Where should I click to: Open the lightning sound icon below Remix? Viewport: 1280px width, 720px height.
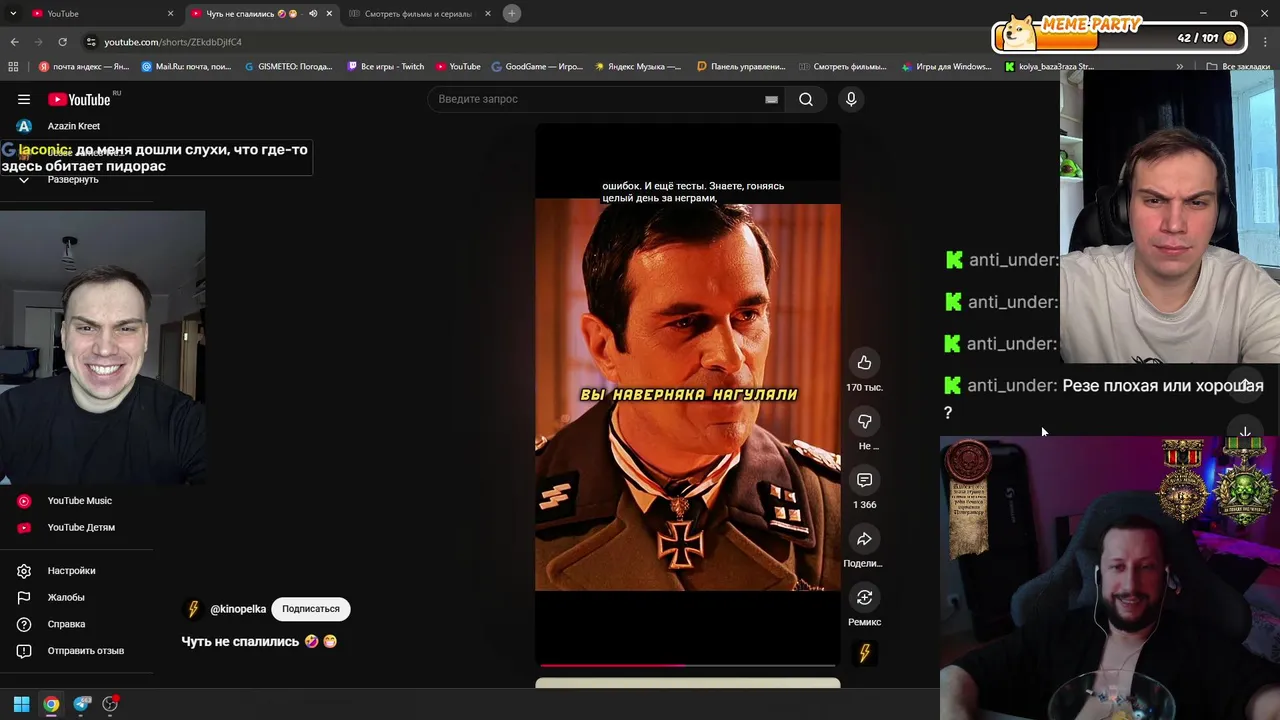864,654
